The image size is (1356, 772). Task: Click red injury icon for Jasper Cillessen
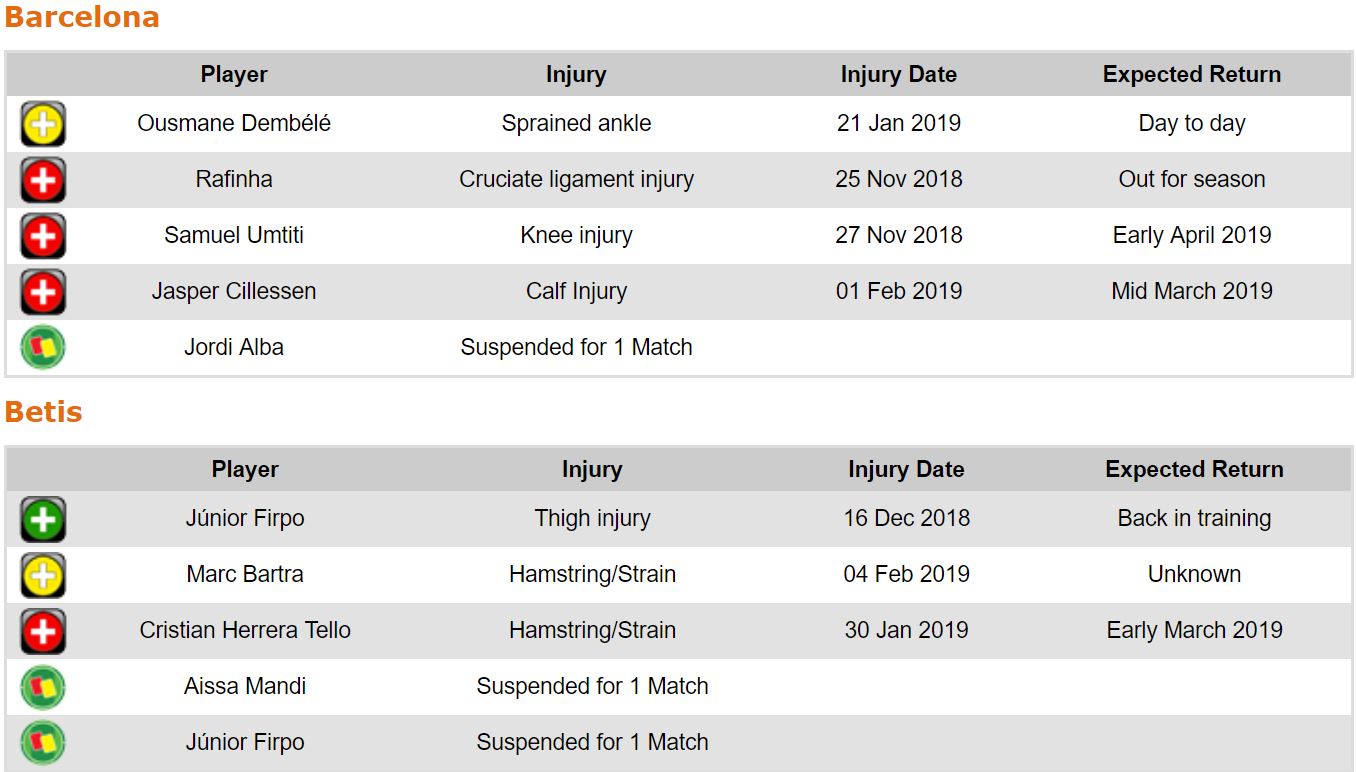coord(43,293)
